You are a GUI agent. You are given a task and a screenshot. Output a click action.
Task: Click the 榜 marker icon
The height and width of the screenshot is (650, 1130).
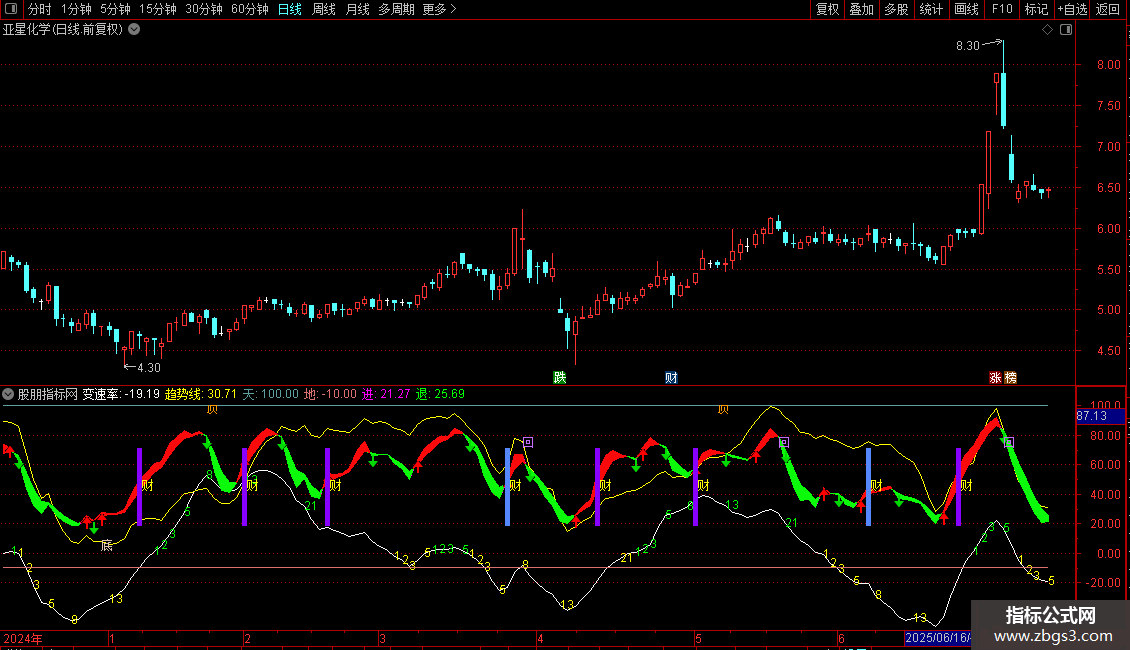[1010, 377]
